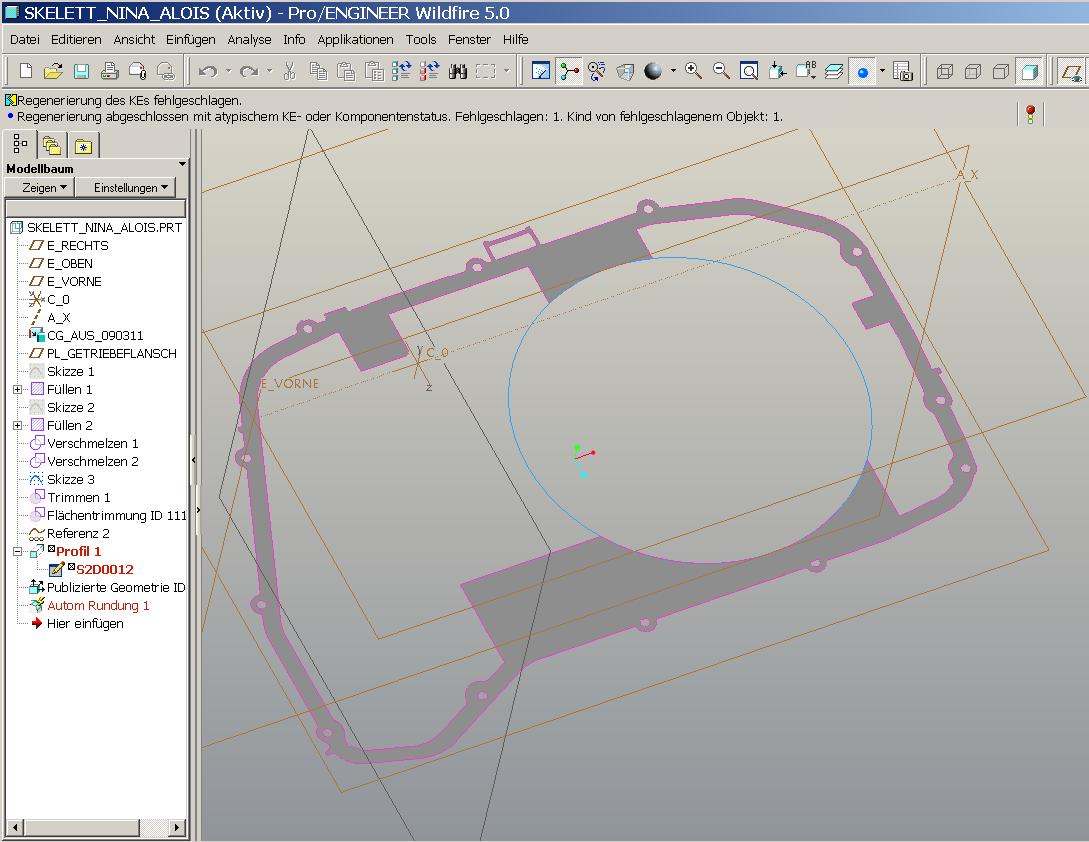Open the Modellbaum header dropdown arrow
This screenshot has height=842, width=1089.
[x=183, y=165]
